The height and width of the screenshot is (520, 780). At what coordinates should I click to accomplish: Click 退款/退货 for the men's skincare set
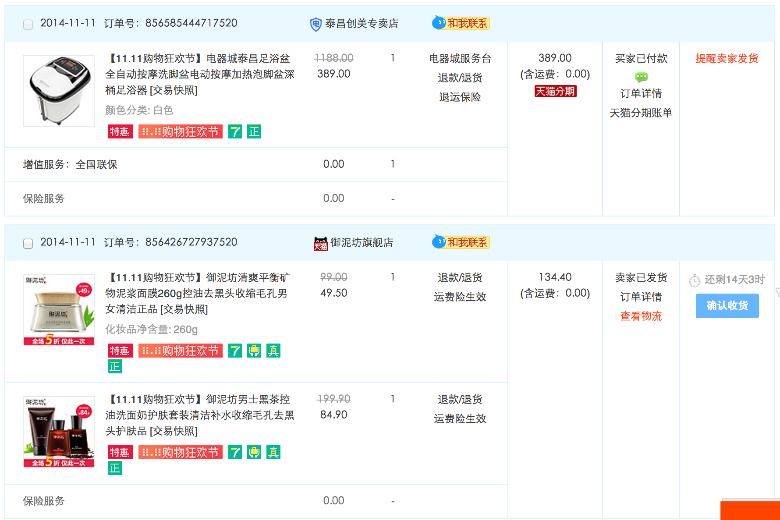[x=460, y=399]
